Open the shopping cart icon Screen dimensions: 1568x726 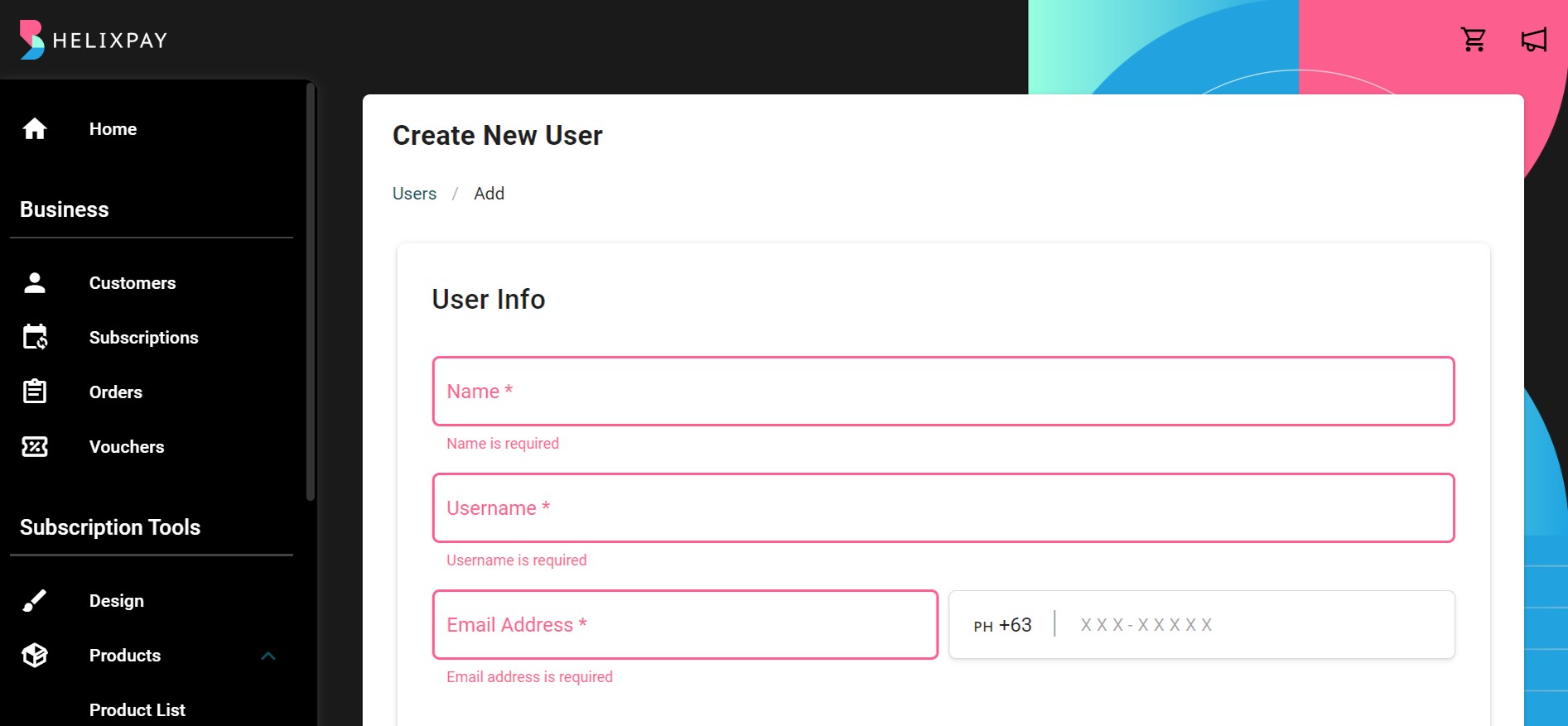(x=1474, y=40)
